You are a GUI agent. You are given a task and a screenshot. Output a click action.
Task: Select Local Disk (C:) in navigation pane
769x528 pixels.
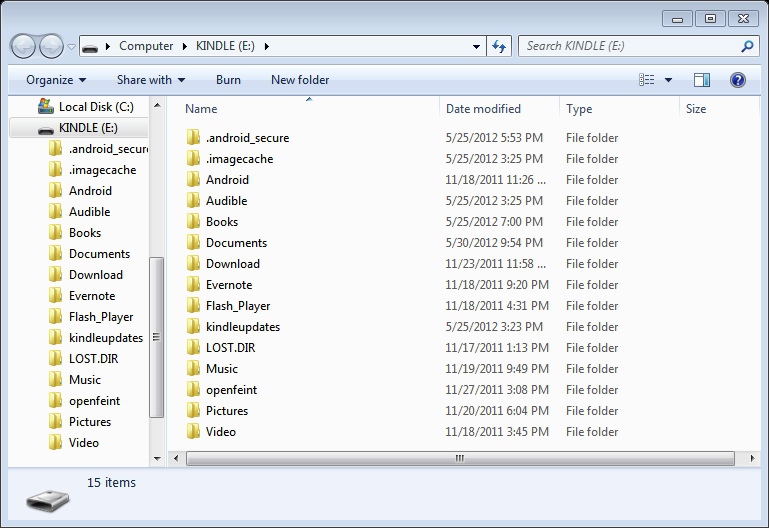click(95, 106)
